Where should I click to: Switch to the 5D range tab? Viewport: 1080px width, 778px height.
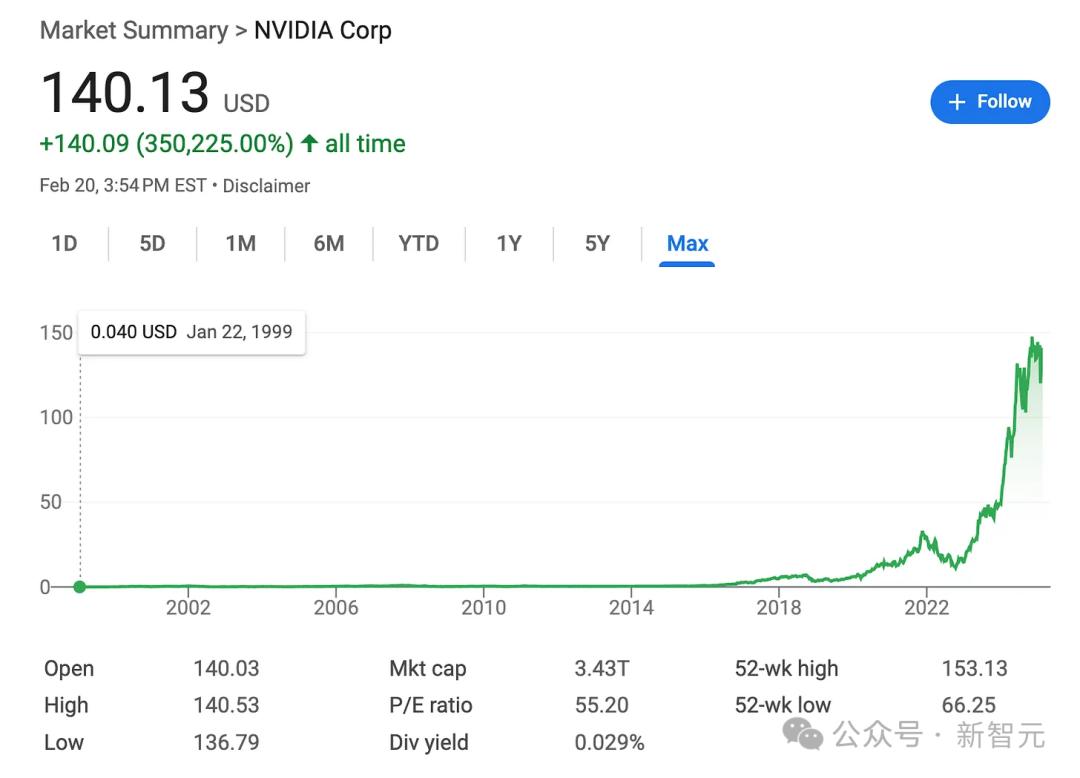point(152,243)
